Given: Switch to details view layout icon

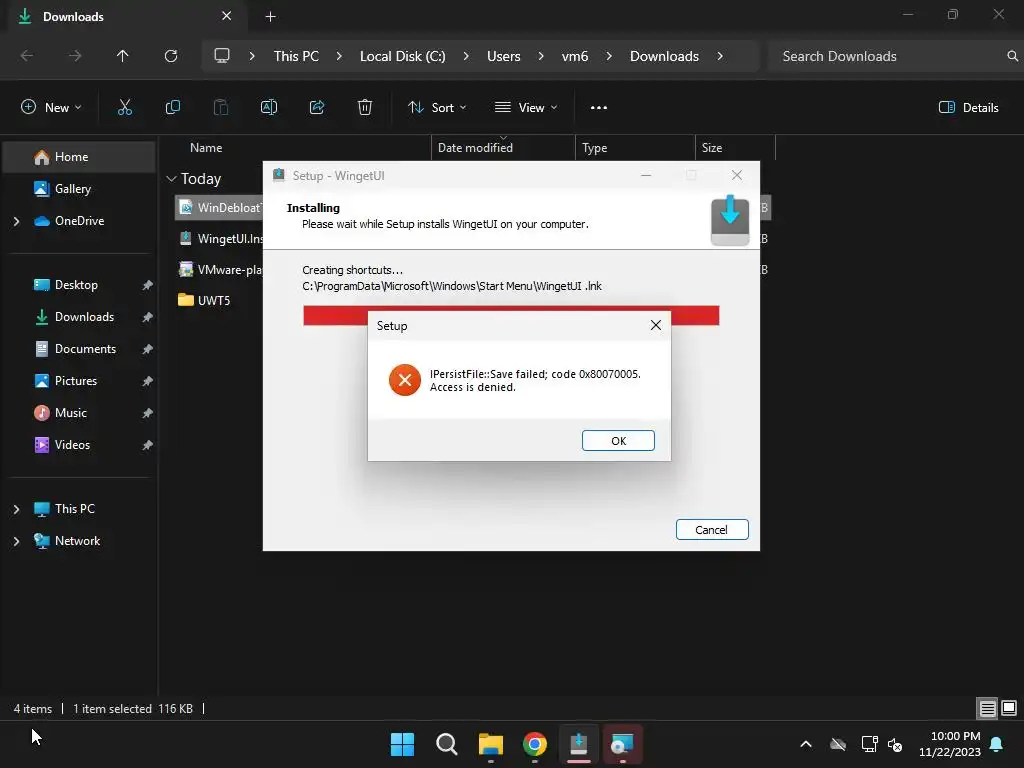Looking at the screenshot, I should click(987, 708).
